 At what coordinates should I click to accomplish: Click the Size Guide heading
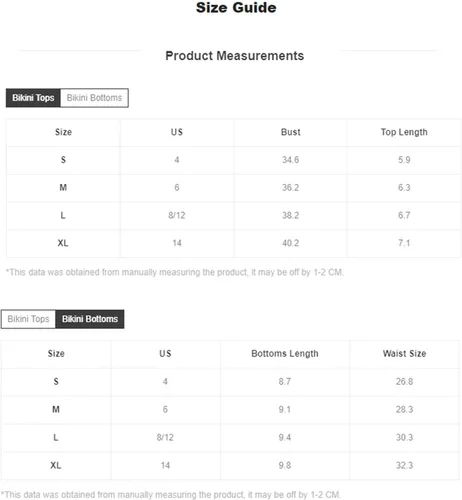point(236,7)
